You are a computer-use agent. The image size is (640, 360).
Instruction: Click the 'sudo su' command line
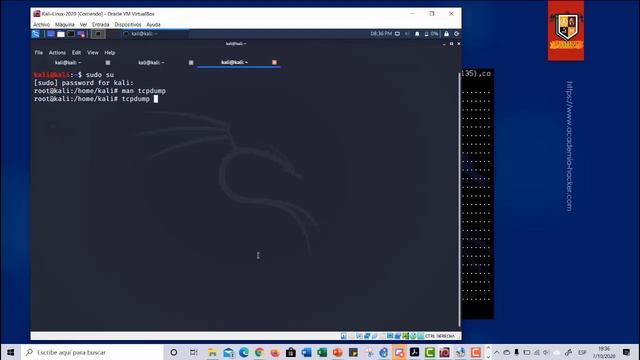[74, 75]
